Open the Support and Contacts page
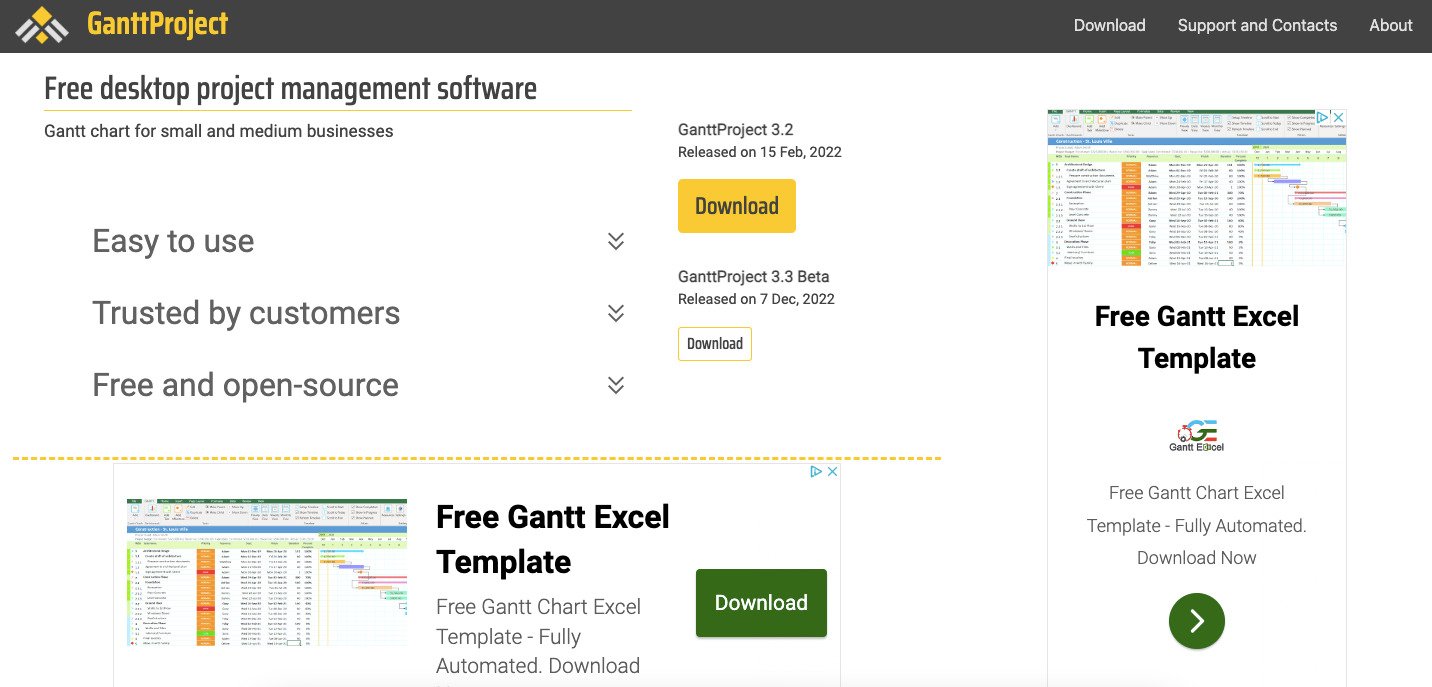 coord(1257,25)
